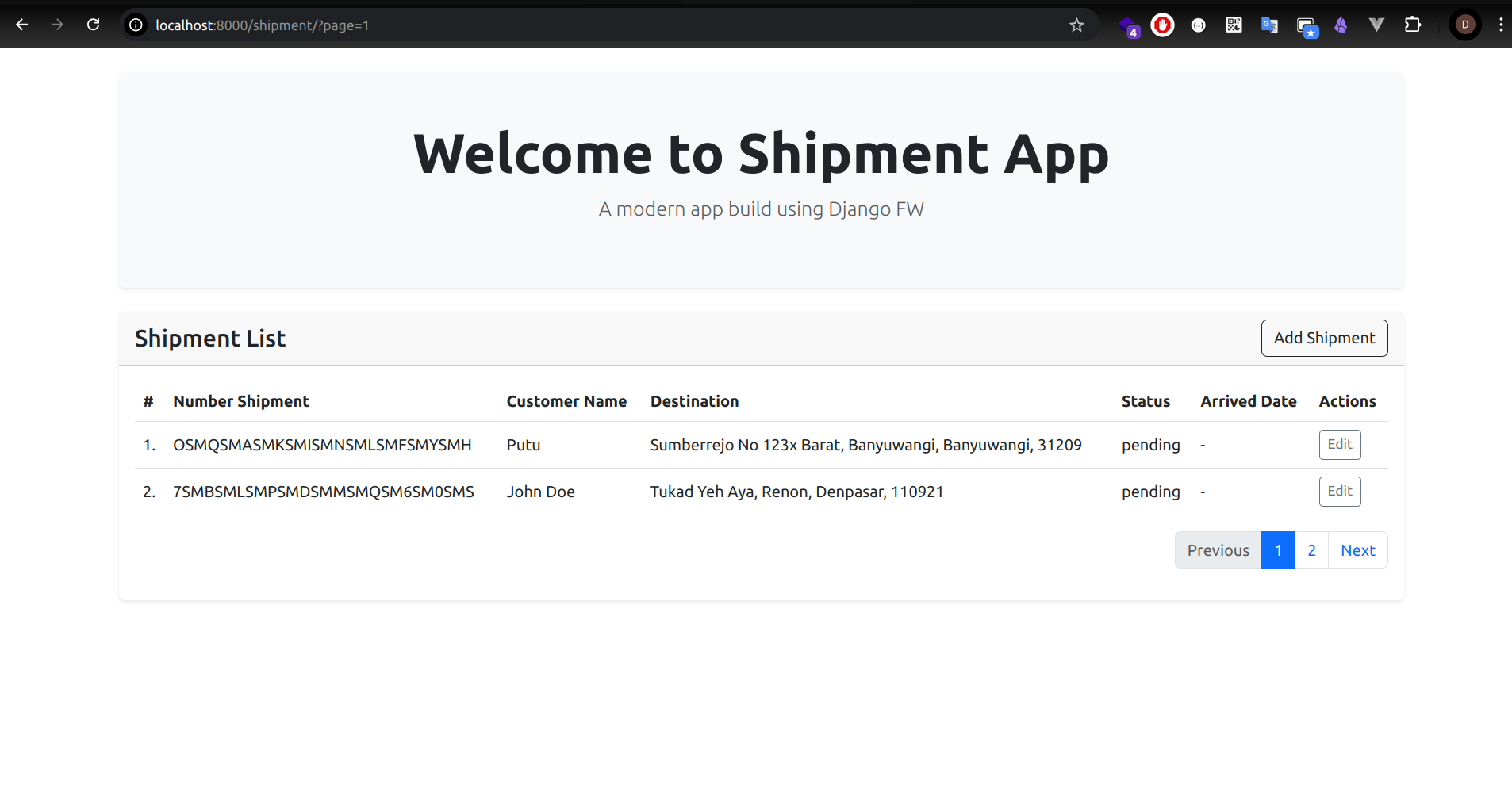Open the browser extensions puzzle menu
The width and height of the screenshot is (1512, 785).
tap(1414, 25)
